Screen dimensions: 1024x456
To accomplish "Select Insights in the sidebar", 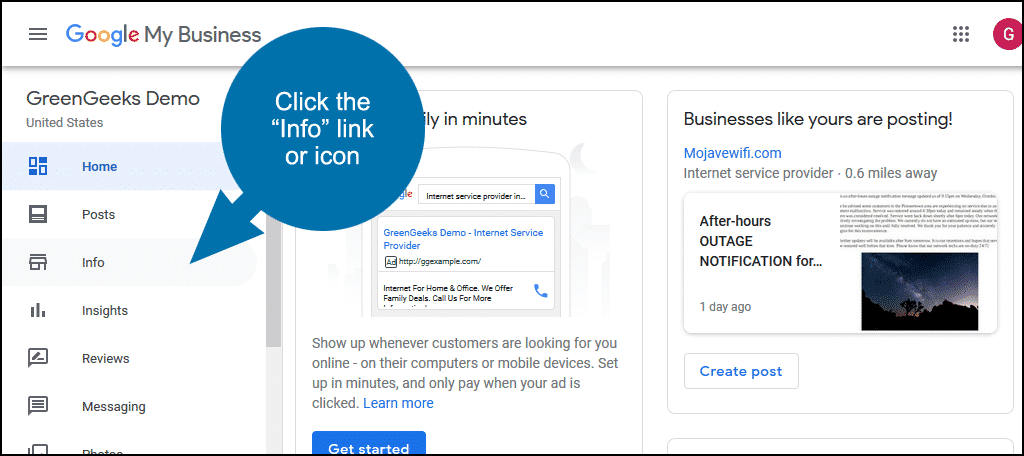I will click(104, 310).
